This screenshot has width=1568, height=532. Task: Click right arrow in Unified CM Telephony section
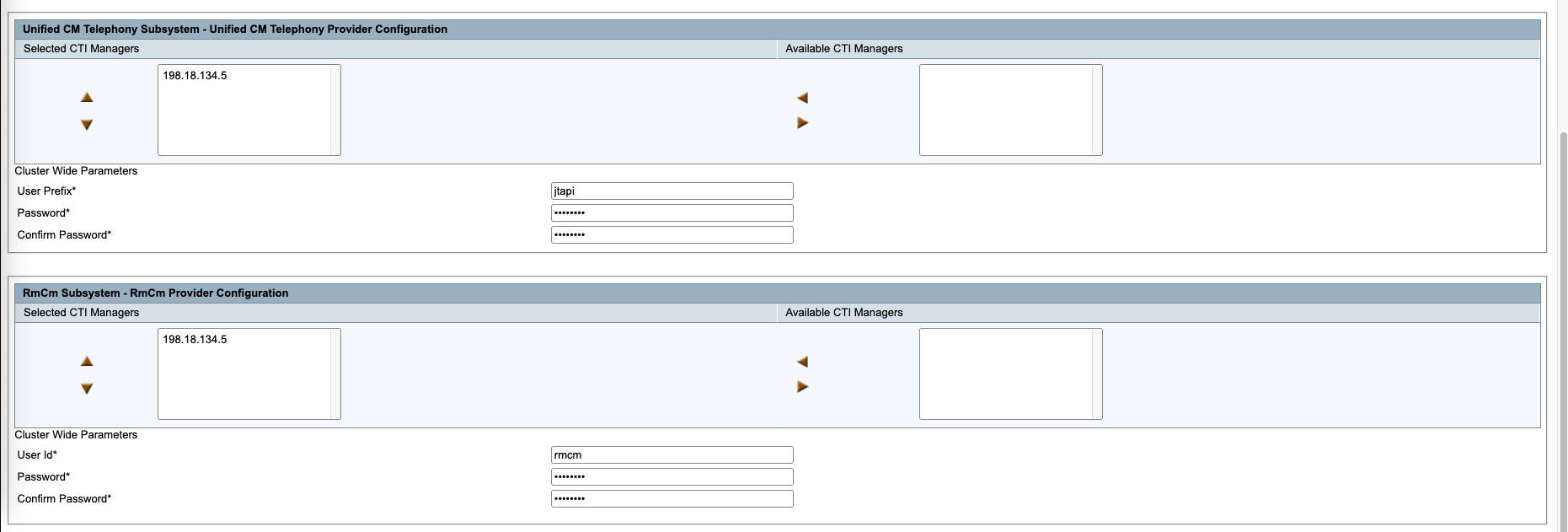coord(802,123)
